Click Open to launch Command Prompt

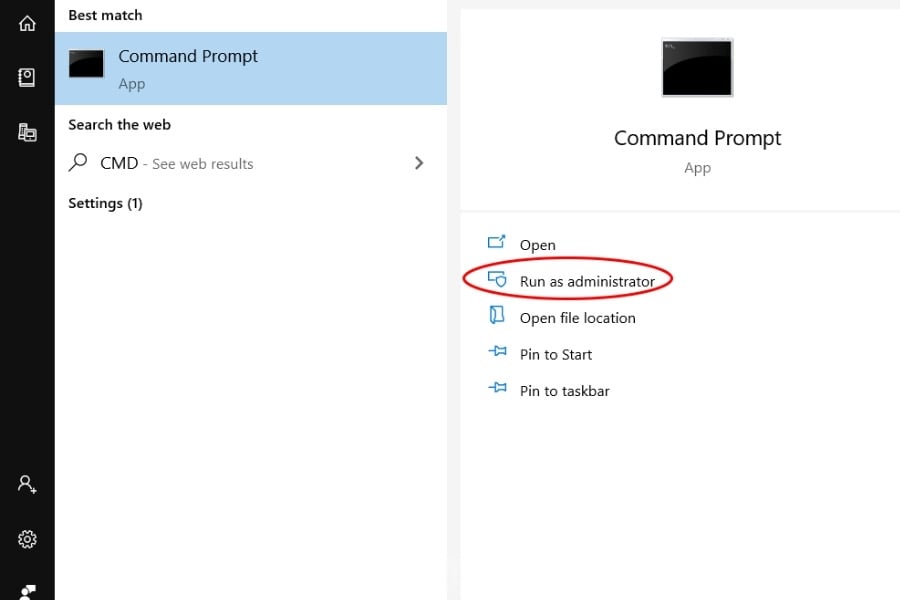(x=537, y=243)
